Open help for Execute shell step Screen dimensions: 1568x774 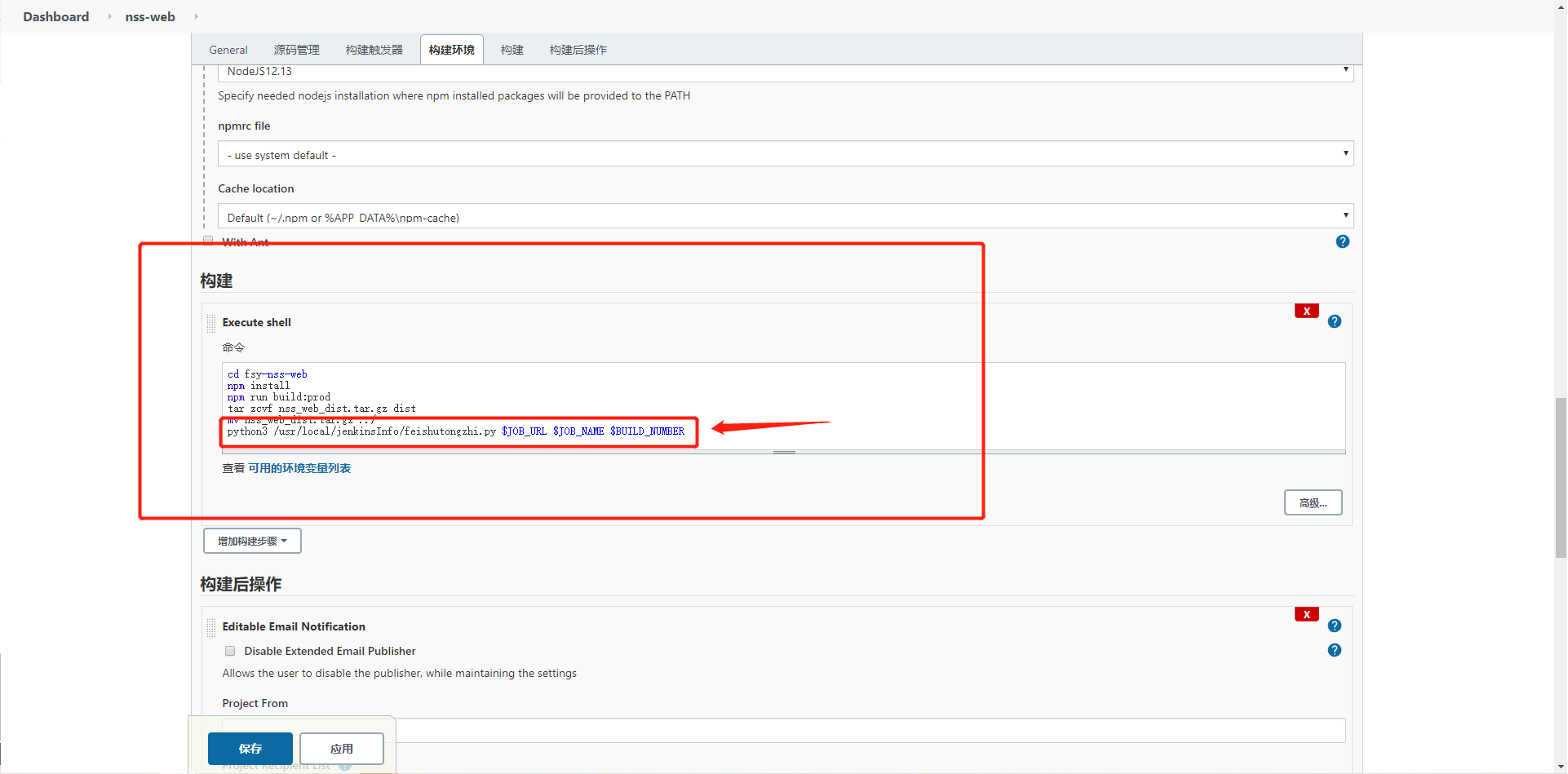point(1334,321)
